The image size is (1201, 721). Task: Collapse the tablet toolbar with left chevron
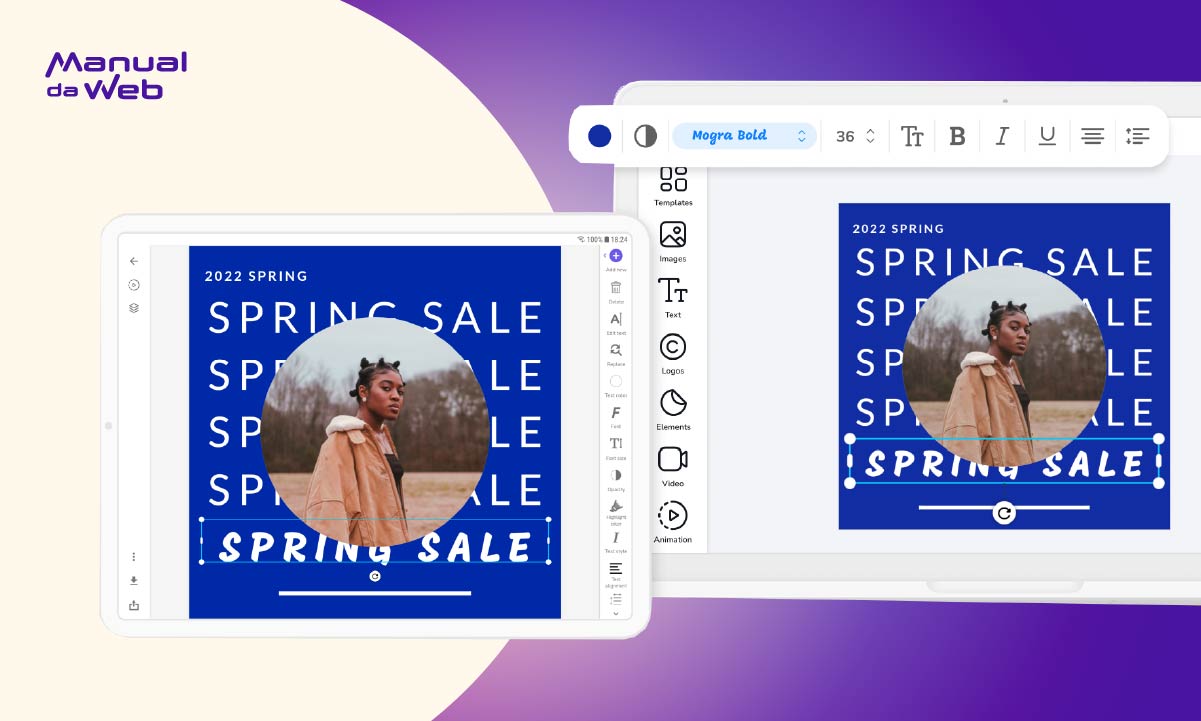point(605,257)
